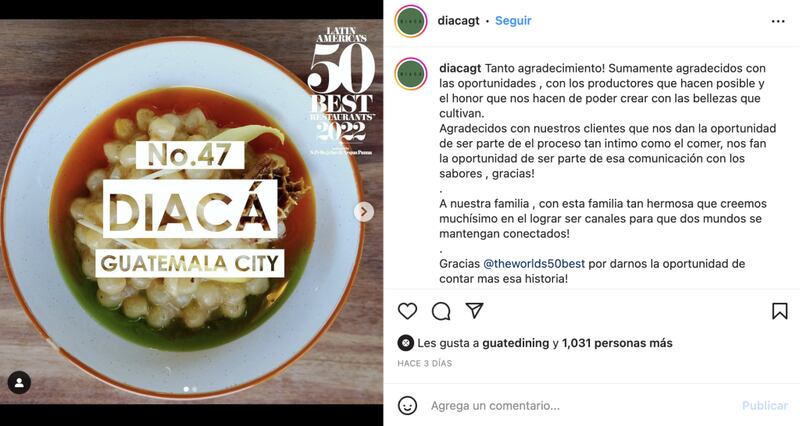The image size is (800, 426).
Task: Click the HACE 3 DÍAS timestamp
Action: [424, 364]
